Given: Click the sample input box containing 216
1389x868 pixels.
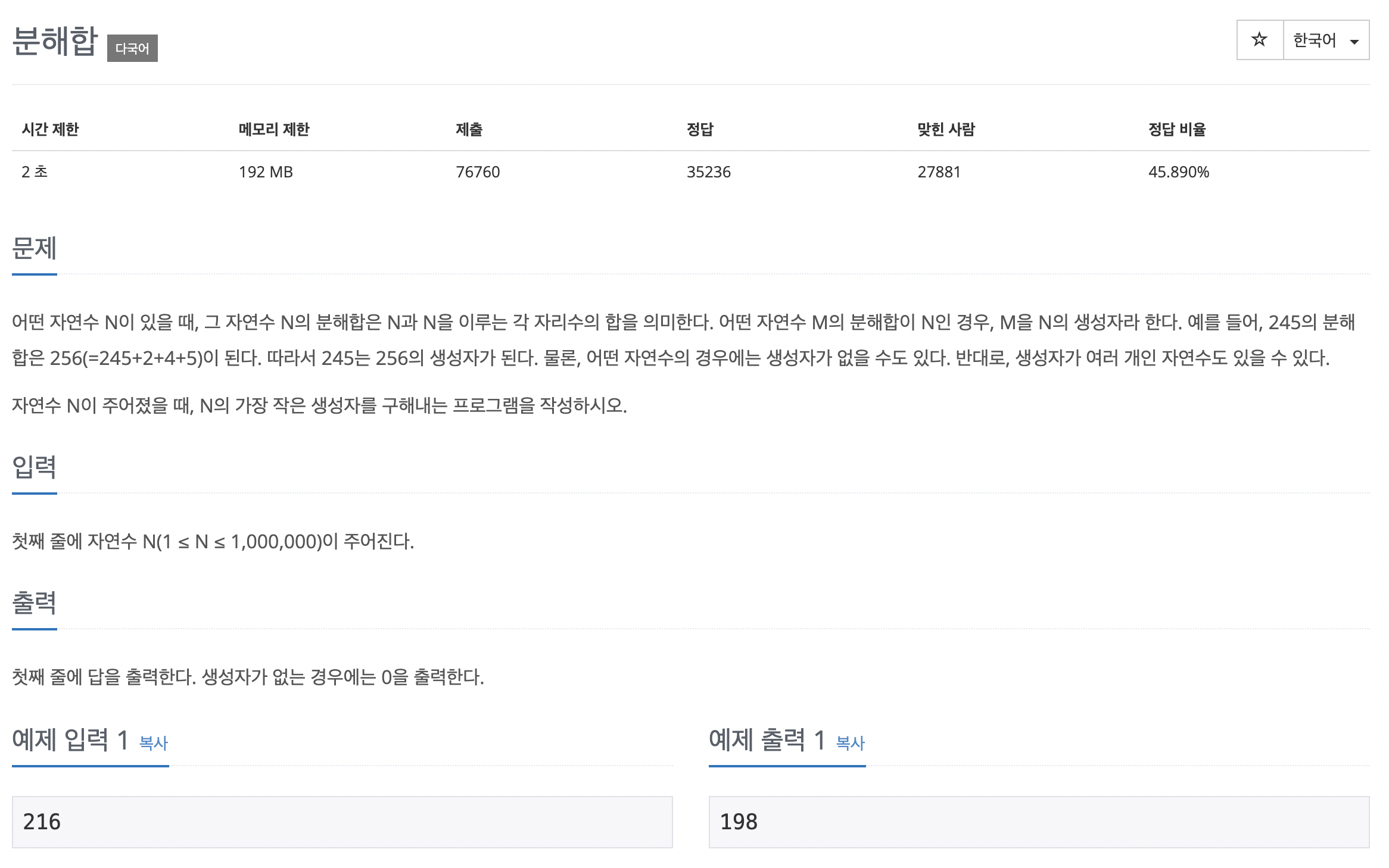Looking at the screenshot, I should (342, 822).
